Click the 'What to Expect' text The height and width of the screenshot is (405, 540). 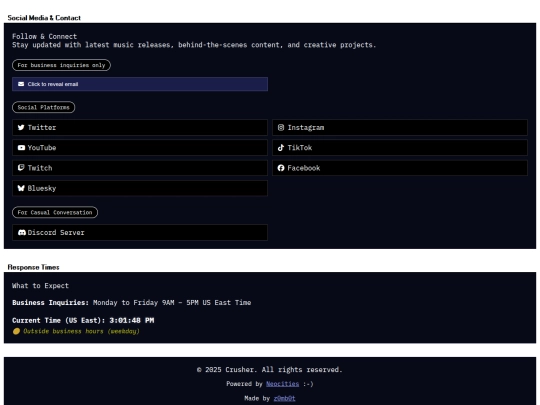click(x=40, y=286)
